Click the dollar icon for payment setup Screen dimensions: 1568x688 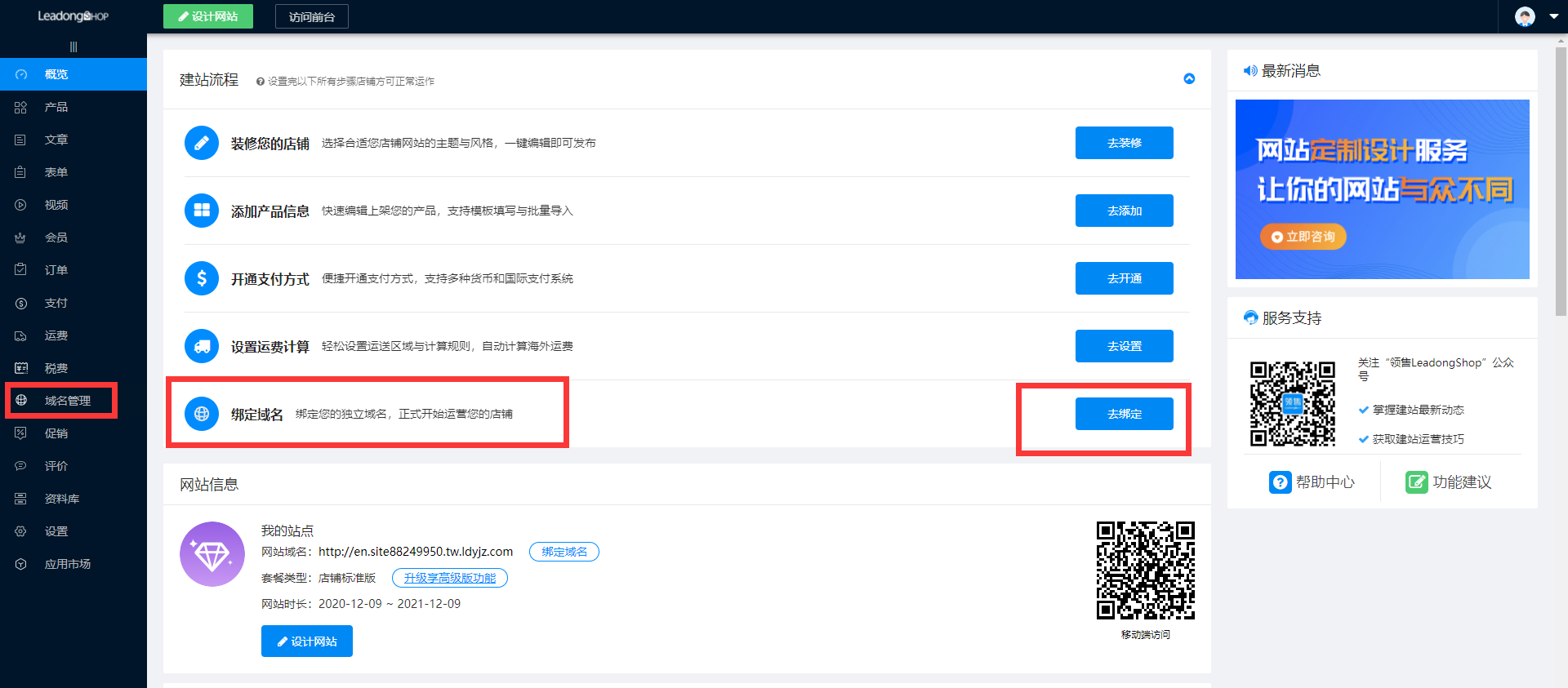coord(202,279)
